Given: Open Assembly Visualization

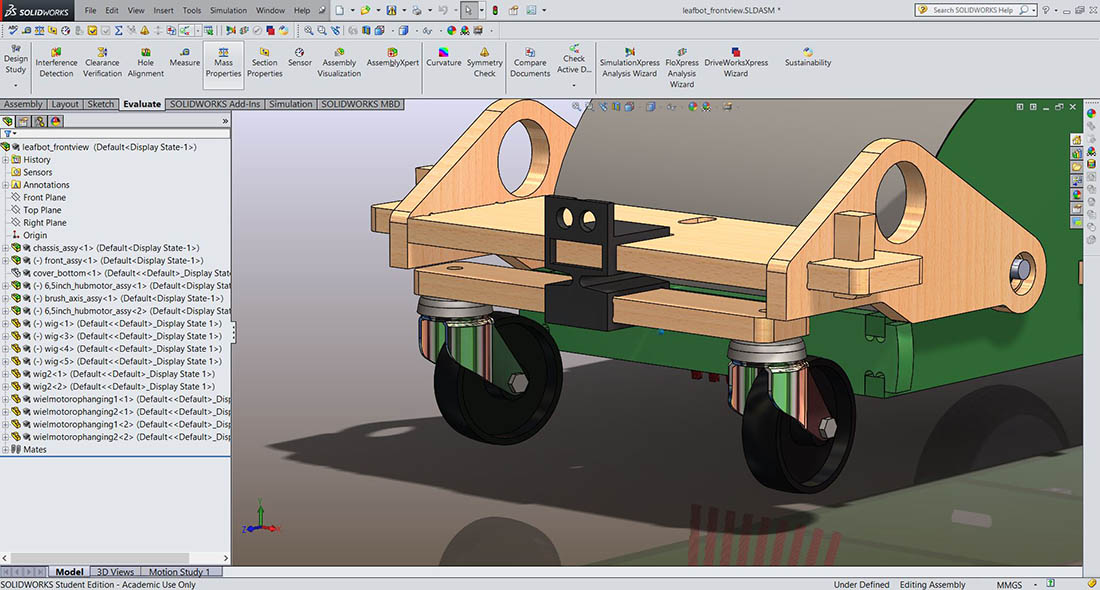Looking at the screenshot, I should pyautogui.click(x=340, y=62).
